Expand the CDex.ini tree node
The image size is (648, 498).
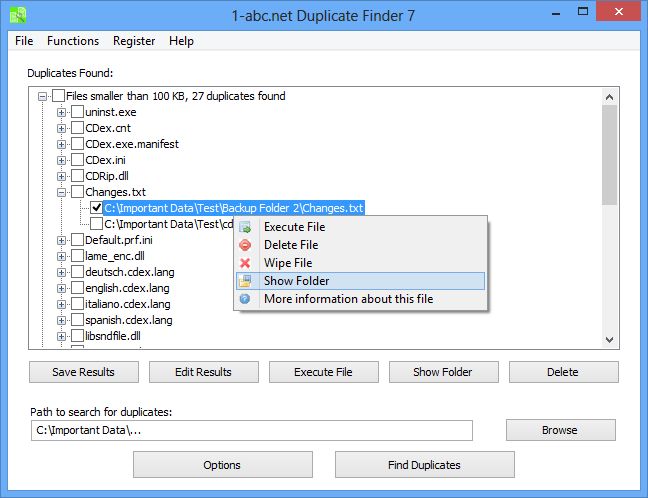pos(62,160)
